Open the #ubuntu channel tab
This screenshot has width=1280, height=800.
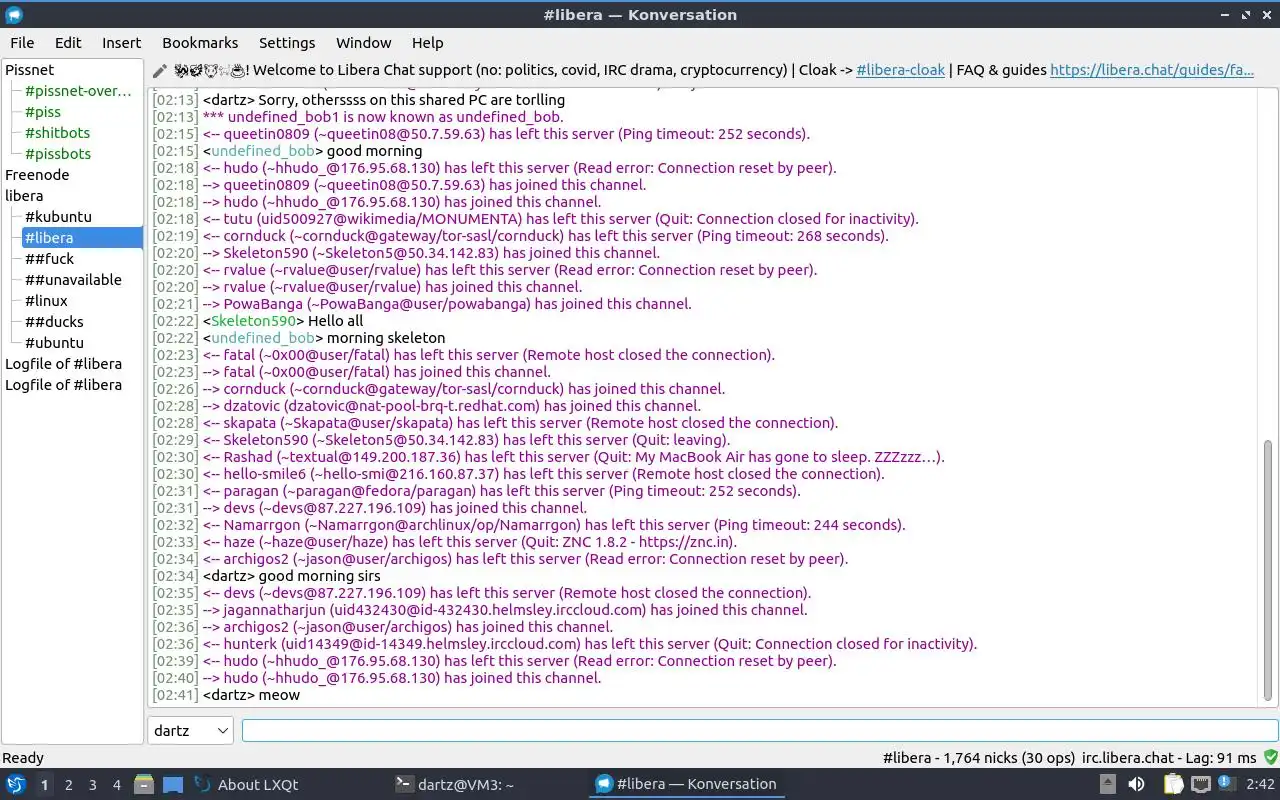click(54, 343)
